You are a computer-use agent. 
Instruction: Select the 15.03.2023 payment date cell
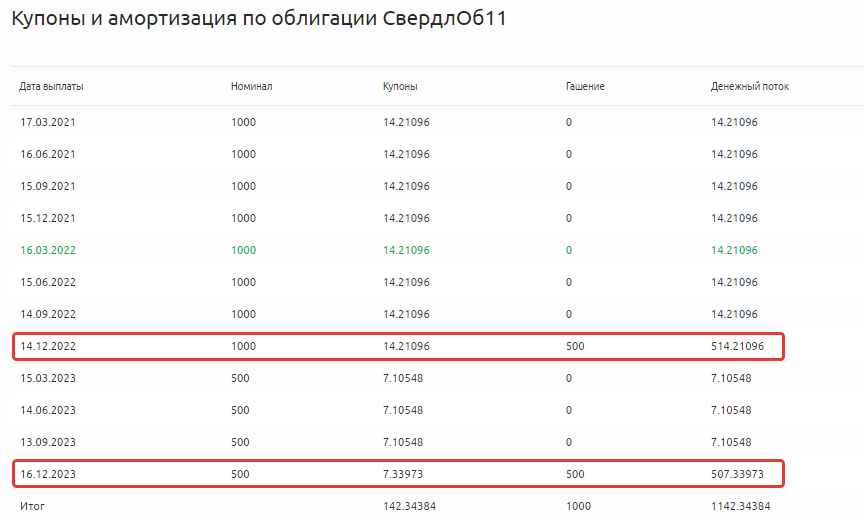[x=48, y=378]
